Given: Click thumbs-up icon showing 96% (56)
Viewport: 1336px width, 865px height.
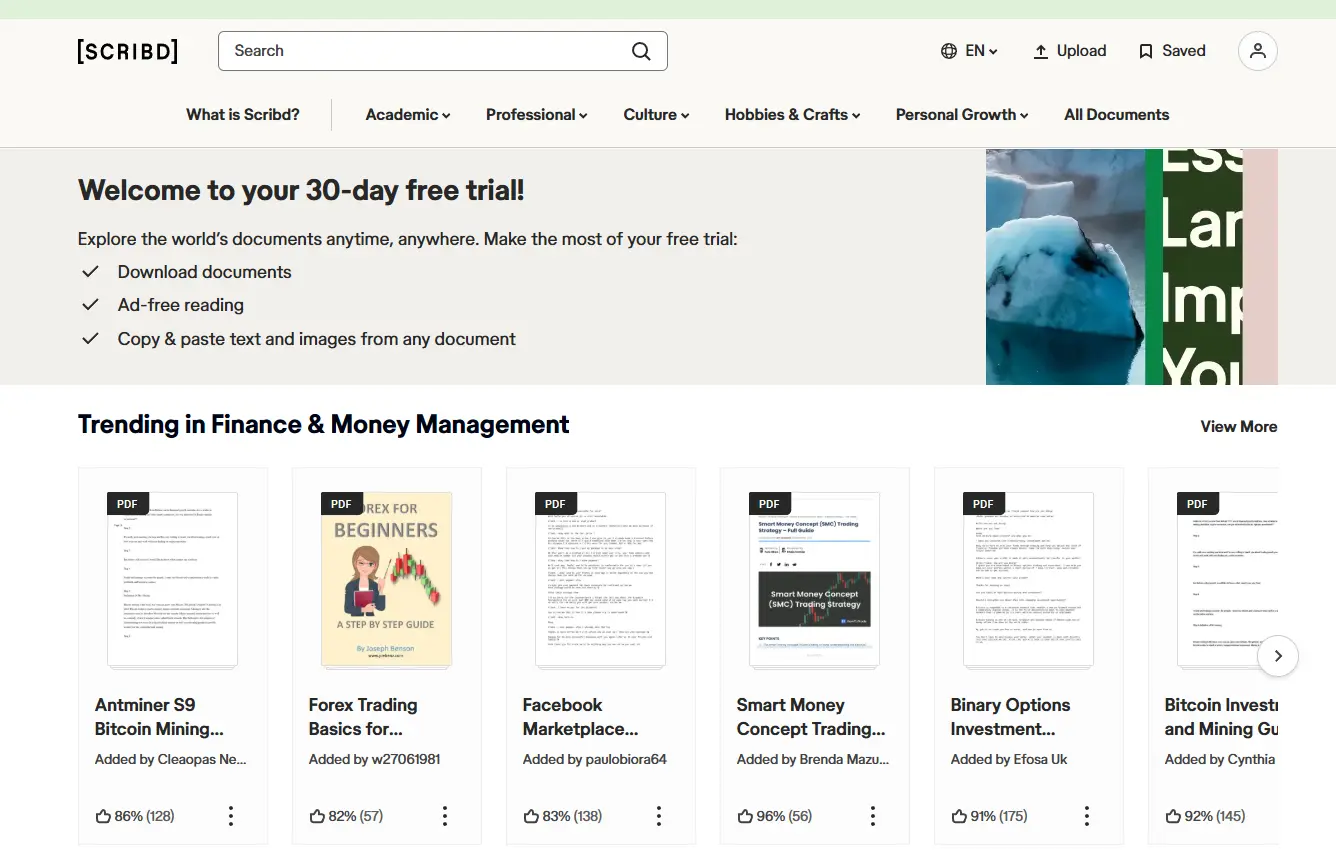Looking at the screenshot, I should click(x=745, y=816).
